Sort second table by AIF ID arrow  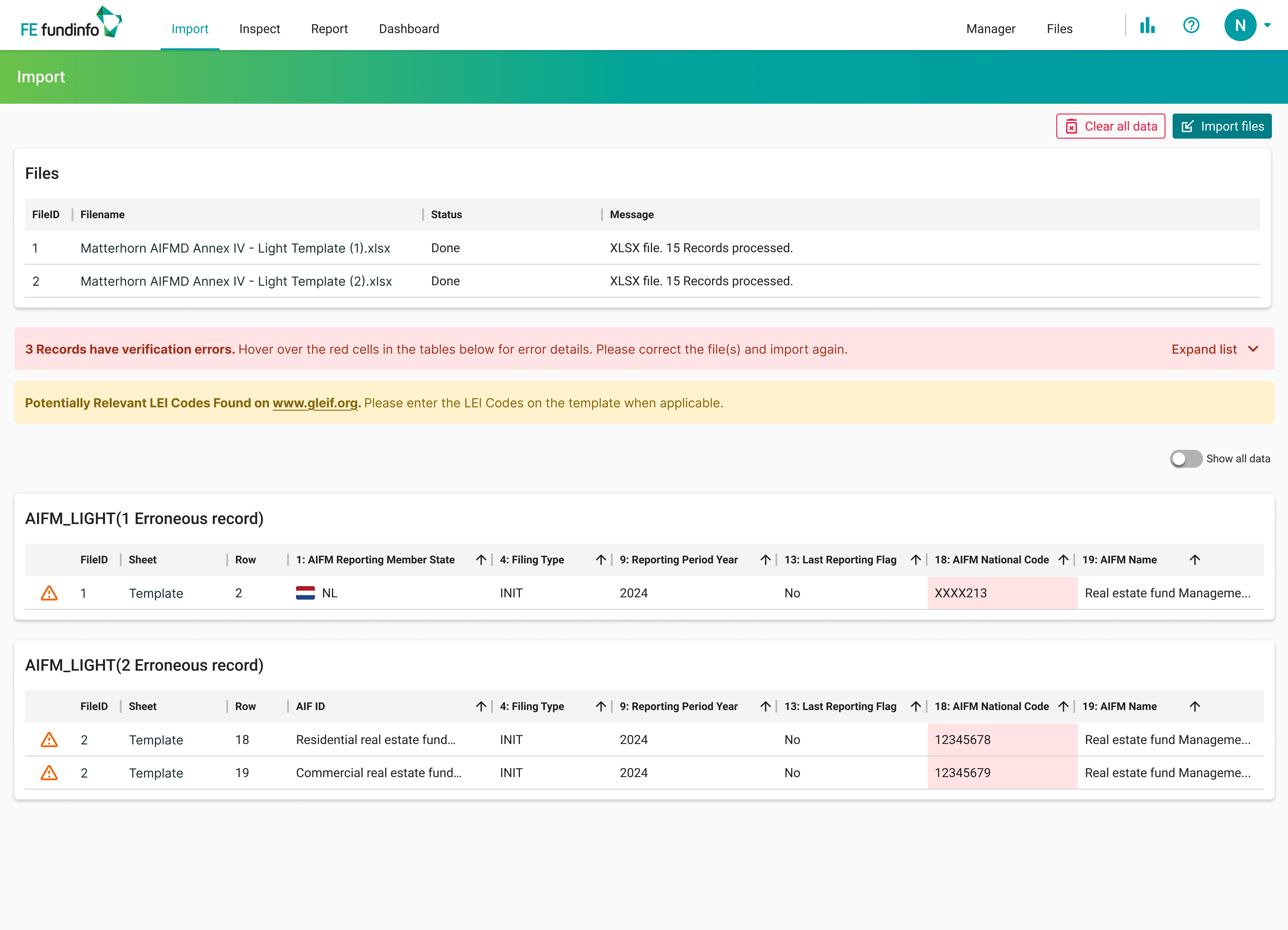click(x=481, y=706)
